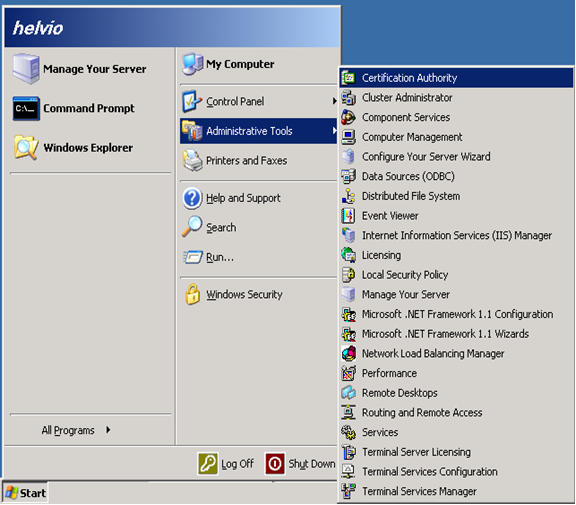Click the Event Viewer icon
This screenshot has height=505, width=576.
(348, 216)
